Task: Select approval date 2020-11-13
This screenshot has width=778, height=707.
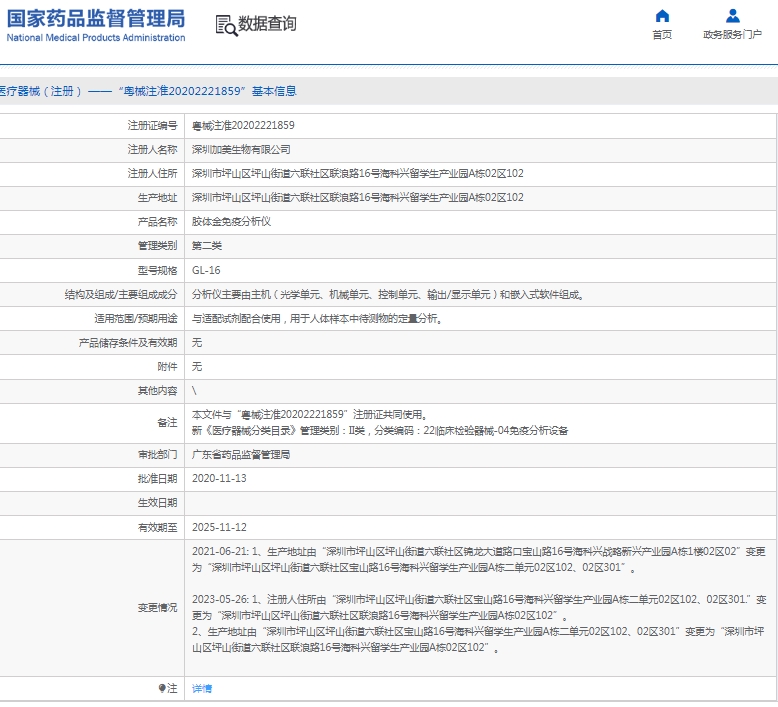Action: (219, 478)
